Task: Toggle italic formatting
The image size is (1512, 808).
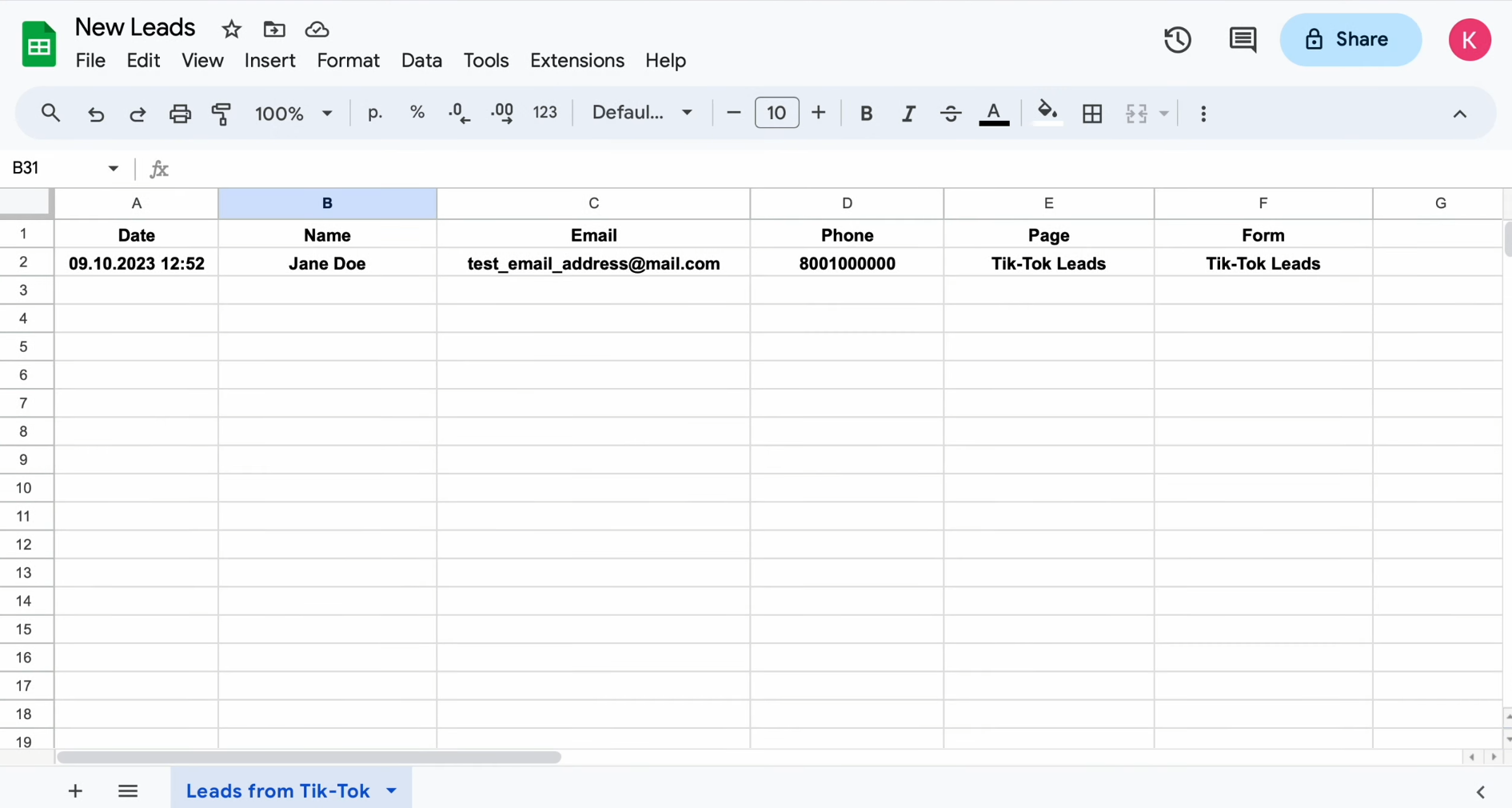Action: (x=908, y=114)
